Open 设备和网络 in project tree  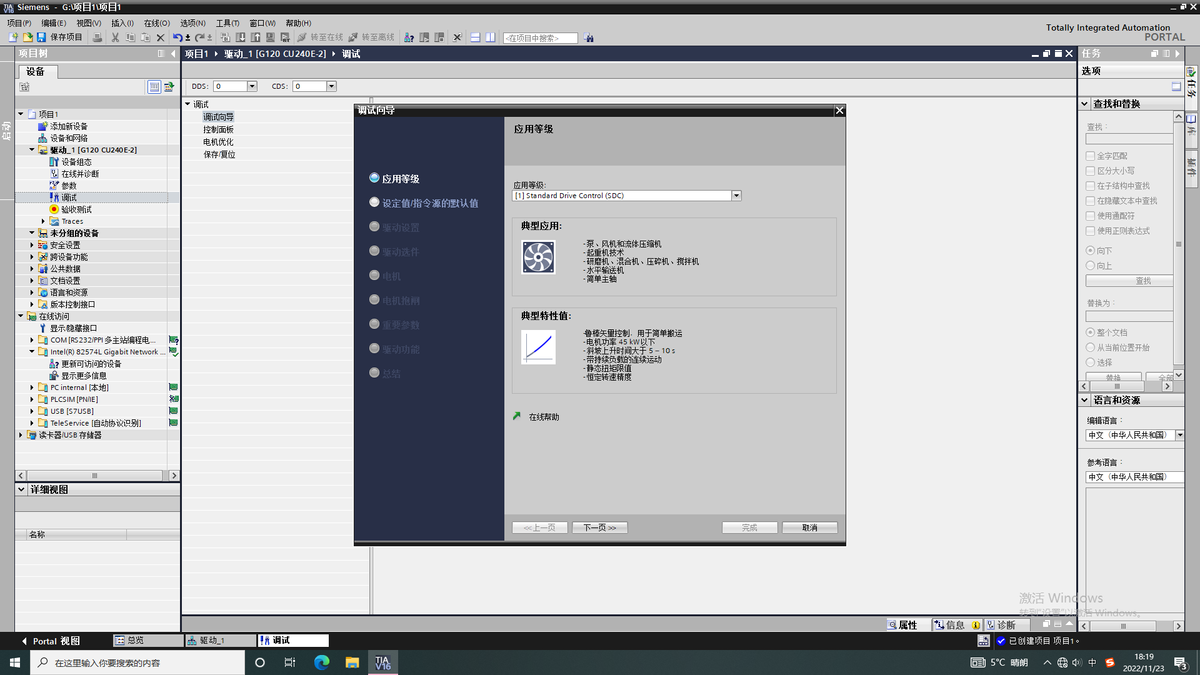pyautogui.click(x=68, y=138)
